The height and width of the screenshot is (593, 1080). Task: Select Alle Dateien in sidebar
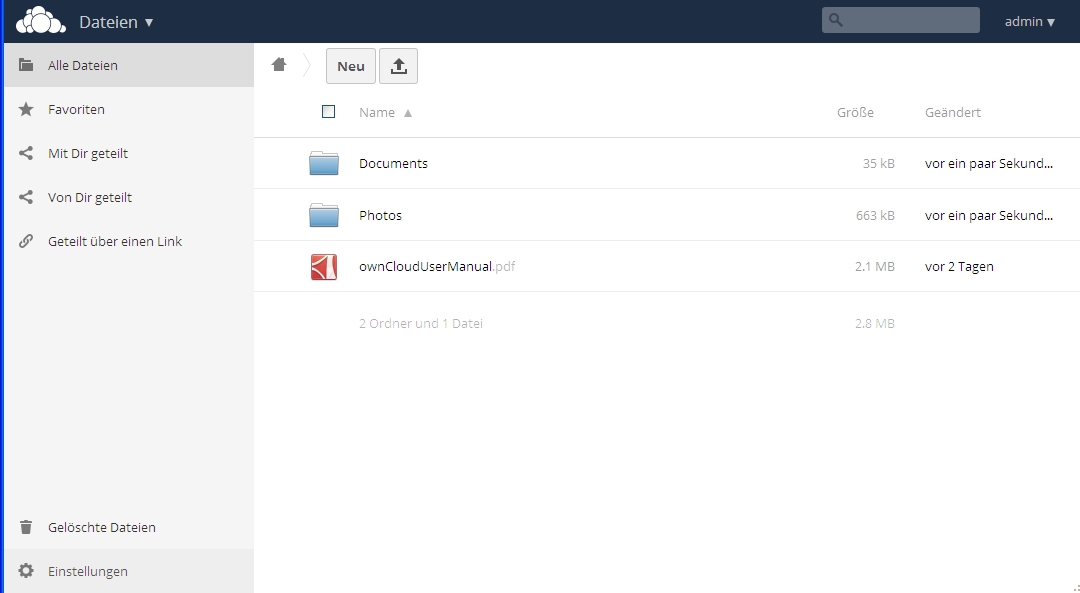pyautogui.click(x=129, y=65)
